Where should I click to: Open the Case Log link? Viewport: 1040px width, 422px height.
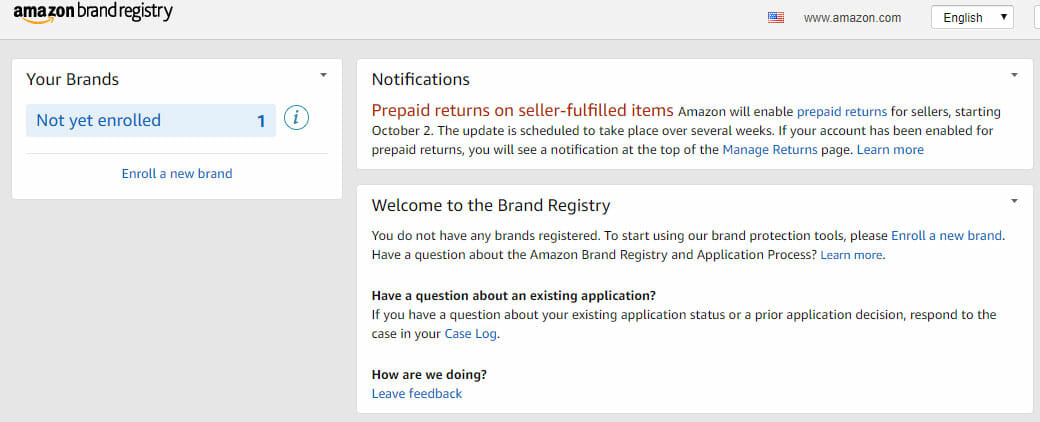[x=470, y=334]
